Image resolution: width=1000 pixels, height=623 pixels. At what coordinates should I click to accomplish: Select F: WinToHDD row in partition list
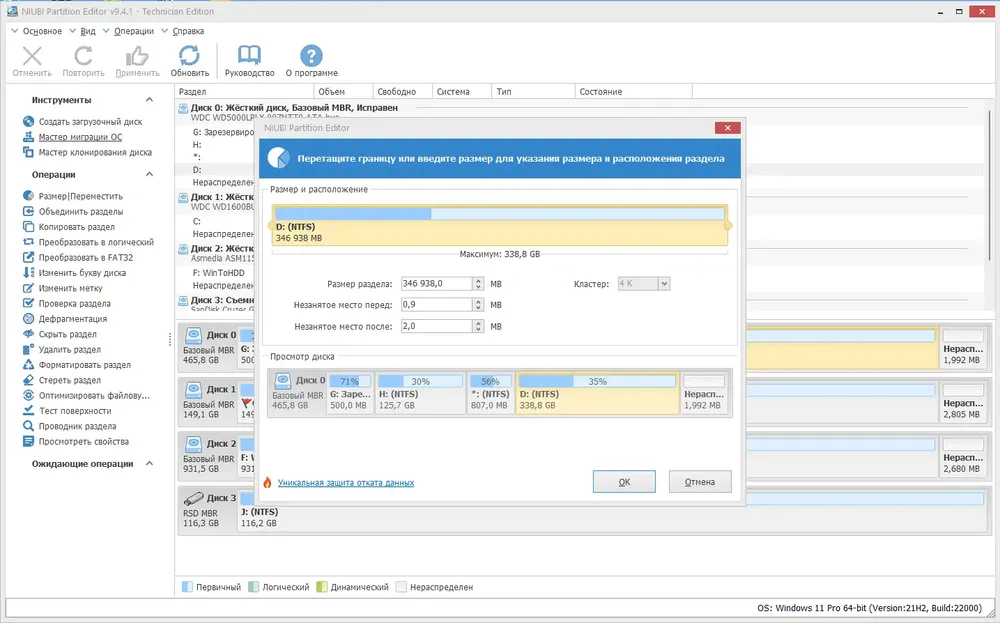point(219,272)
